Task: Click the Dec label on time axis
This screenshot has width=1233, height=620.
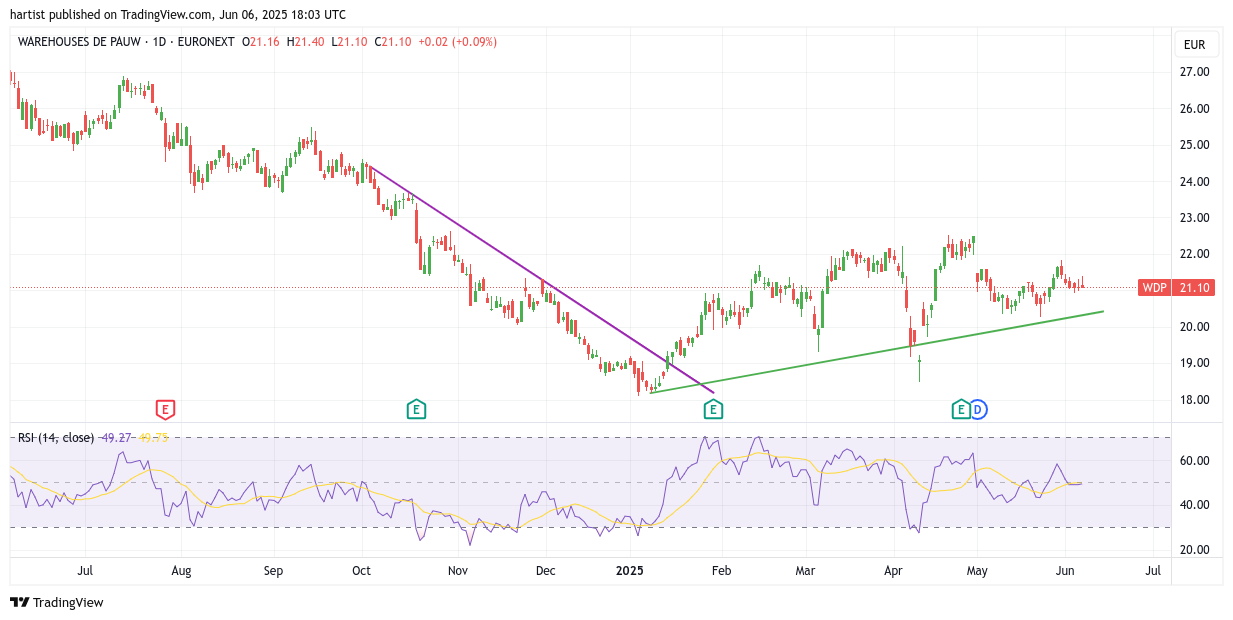Action: (x=546, y=571)
